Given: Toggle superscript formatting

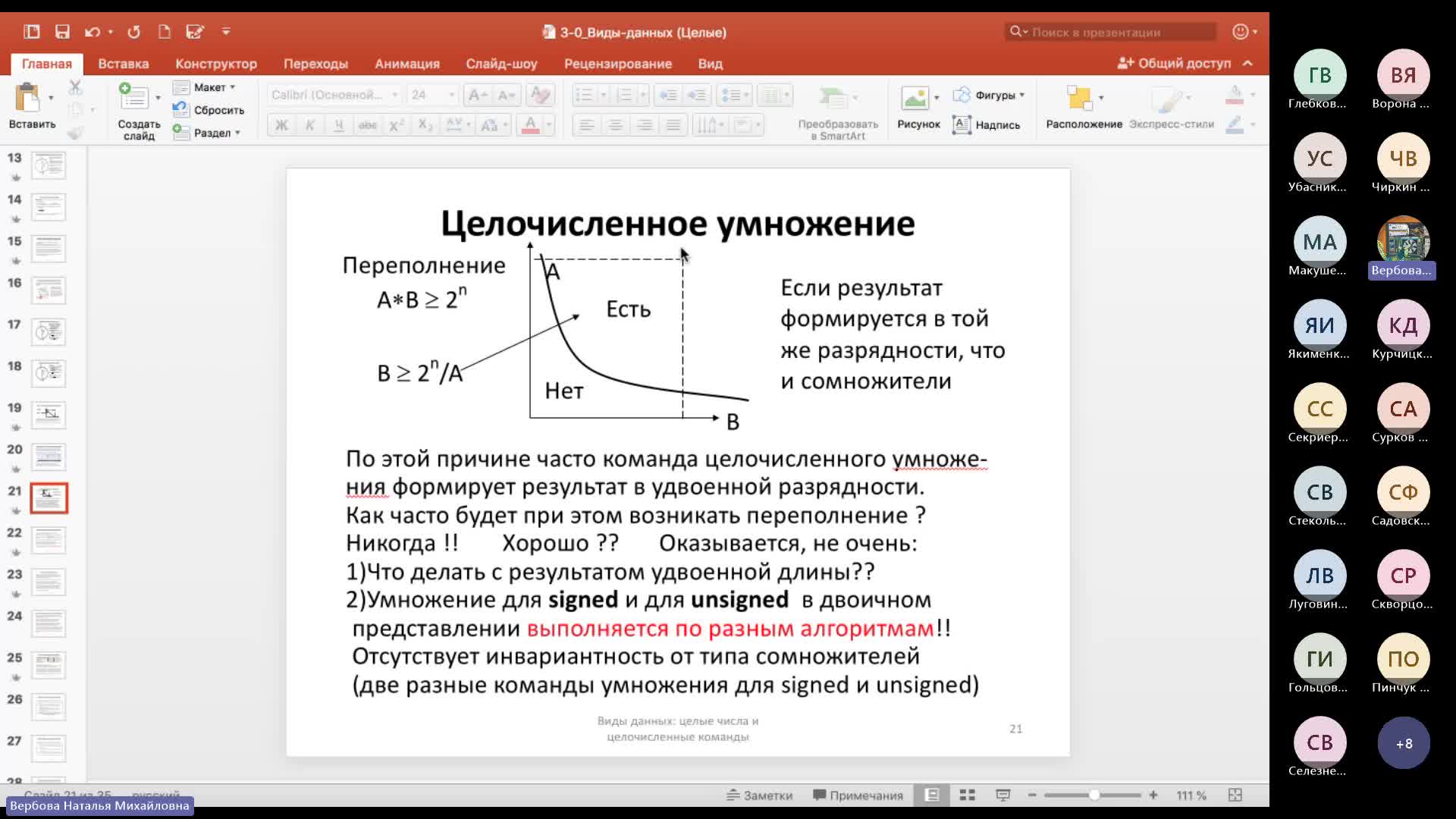Looking at the screenshot, I should click(x=396, y=125).
